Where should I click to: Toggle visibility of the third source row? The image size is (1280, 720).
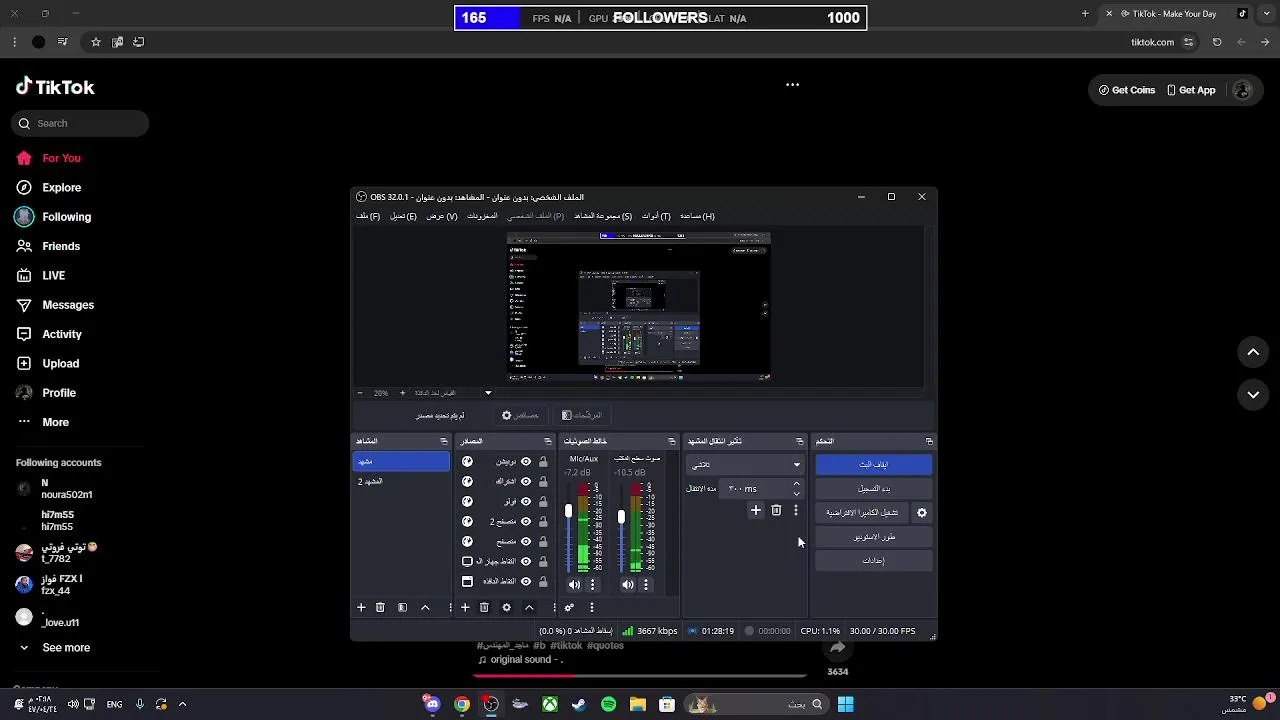526,501
